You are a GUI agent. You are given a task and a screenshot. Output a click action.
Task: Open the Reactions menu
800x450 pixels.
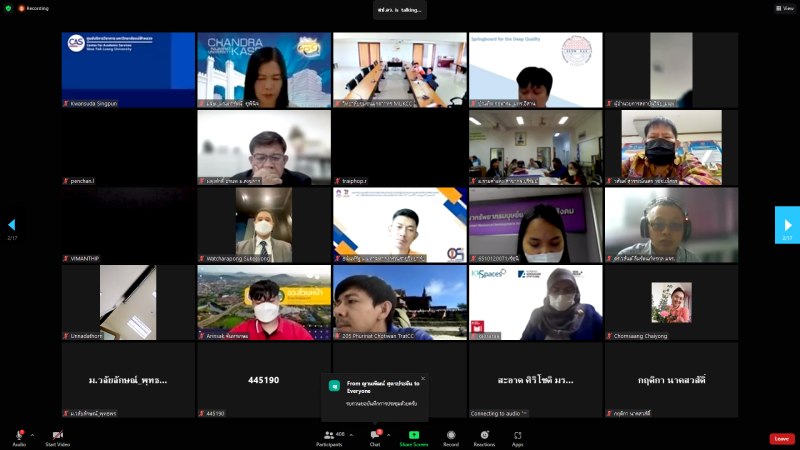(x=485, y=435)
